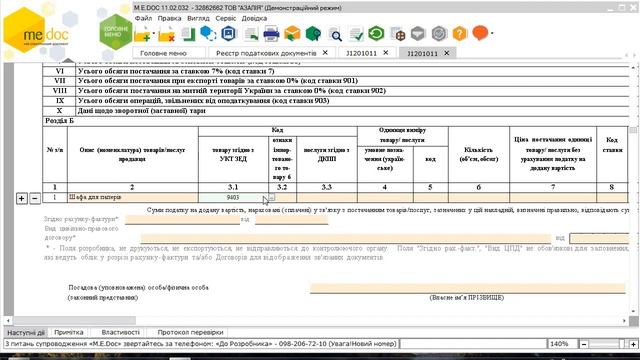
Task: Click the empty Кількість cell in row 1
Action: (479, 198)
